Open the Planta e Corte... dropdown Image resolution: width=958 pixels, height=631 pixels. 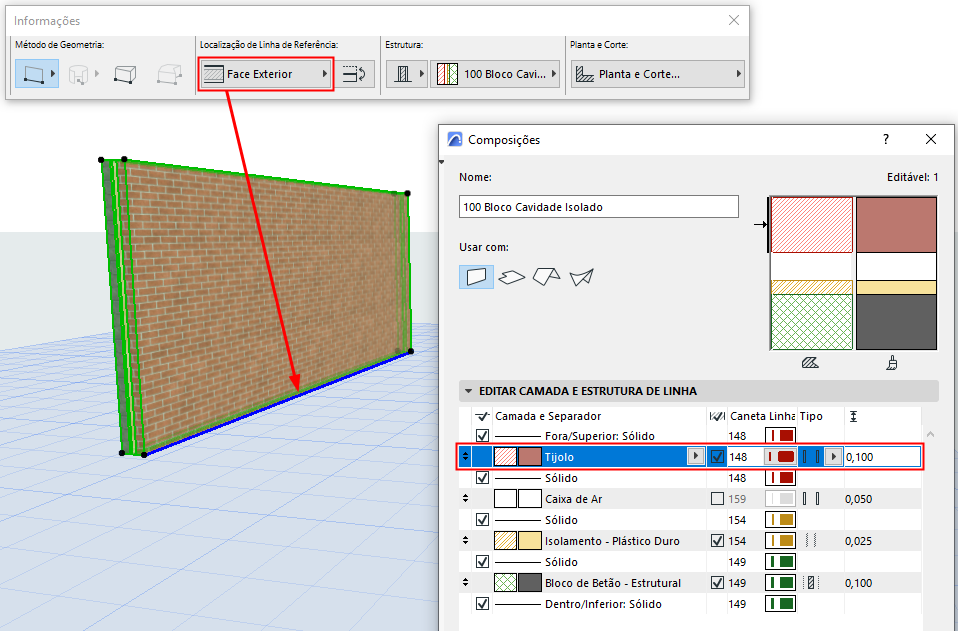point(657,74)
